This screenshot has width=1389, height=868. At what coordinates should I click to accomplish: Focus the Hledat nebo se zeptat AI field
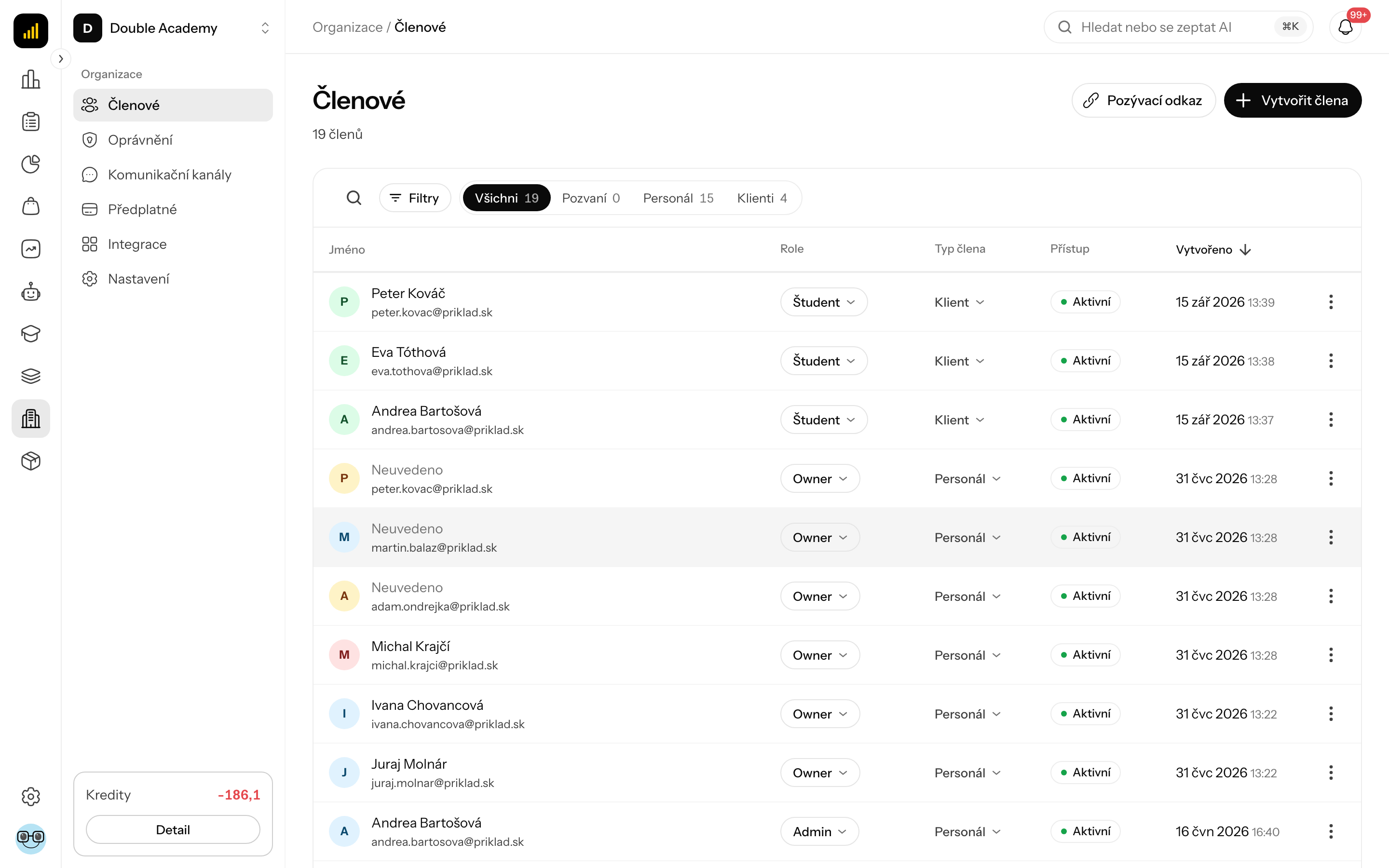[x=1178, y=27]
